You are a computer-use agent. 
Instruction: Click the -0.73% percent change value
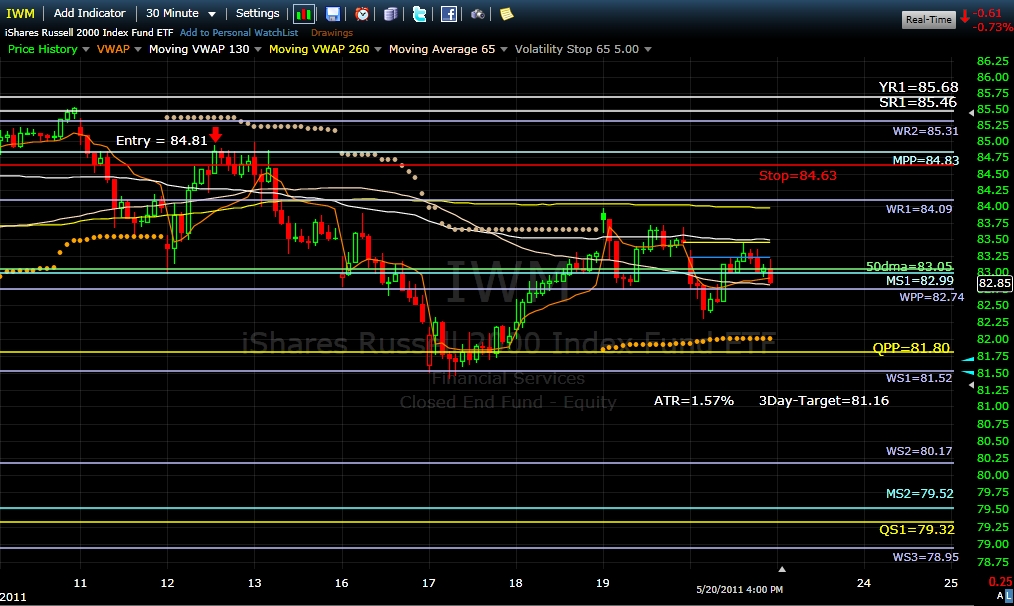coord(993,27)
